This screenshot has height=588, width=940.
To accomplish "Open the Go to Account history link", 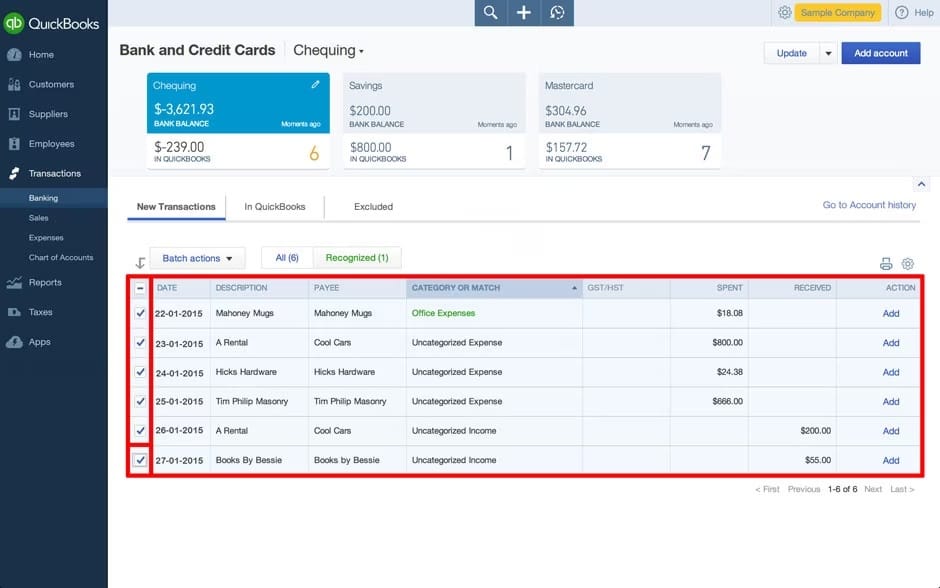I will [x=868, y=205].
